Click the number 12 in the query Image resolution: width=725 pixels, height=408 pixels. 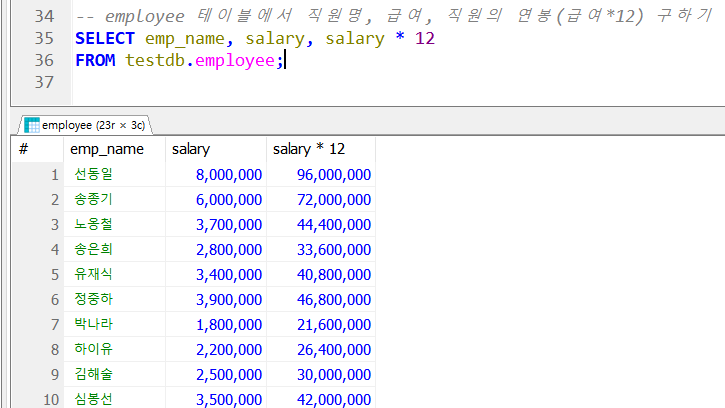point(425,38)
